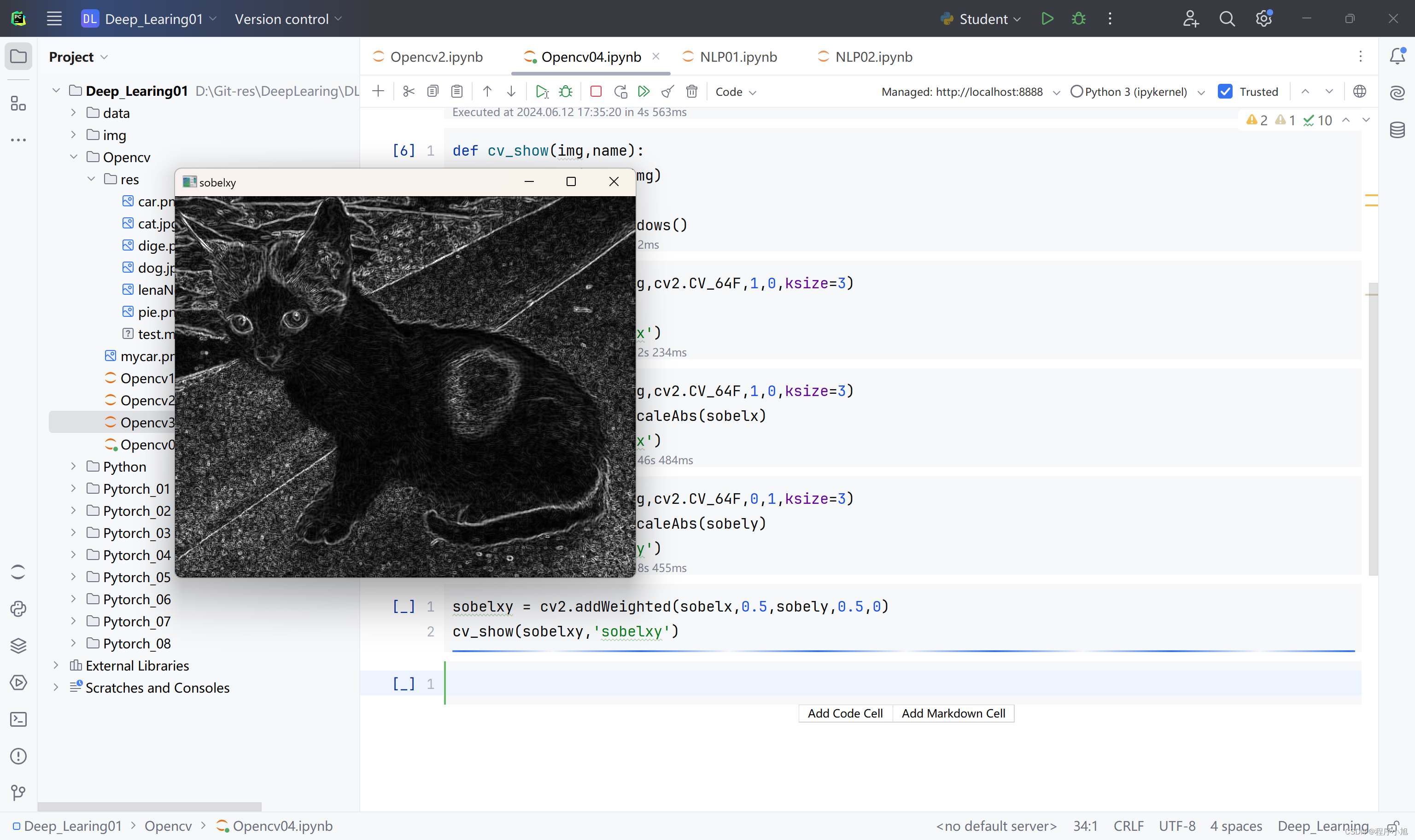The width and height of the screenshot is (1415, 840).
Task: Open the Database tool window
Action: point(1397,129)
